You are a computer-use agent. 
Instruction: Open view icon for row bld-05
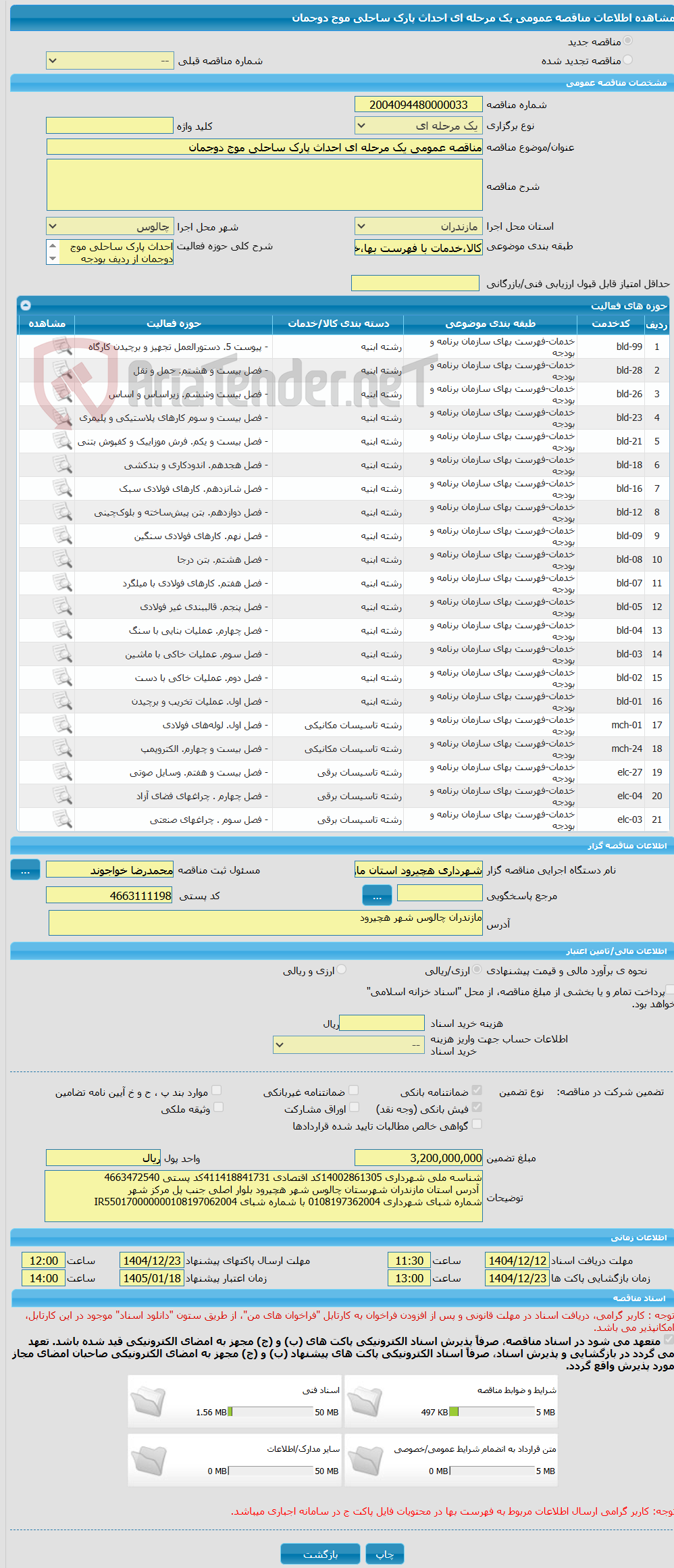[x=62, y=607]
